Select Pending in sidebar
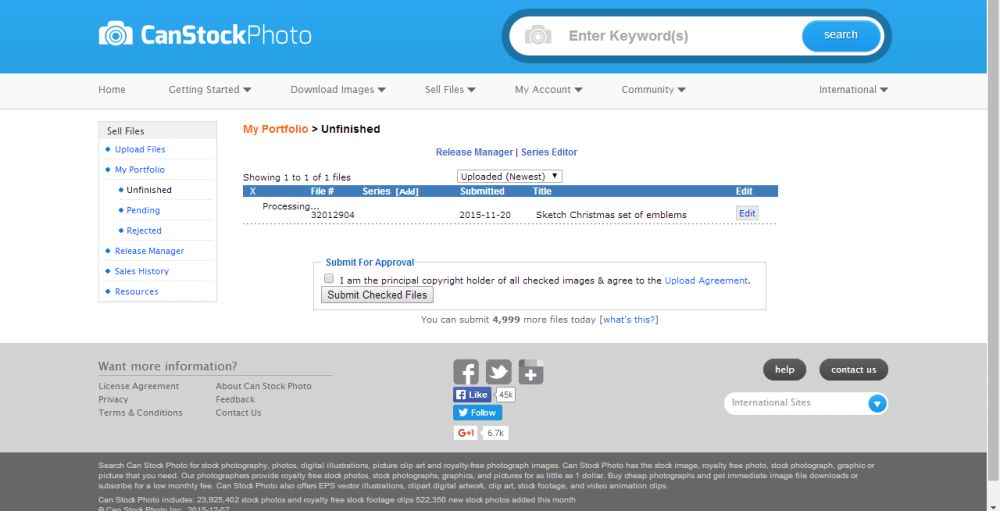The width and height of the screenshot is (1000, 511). coord(143,211)
